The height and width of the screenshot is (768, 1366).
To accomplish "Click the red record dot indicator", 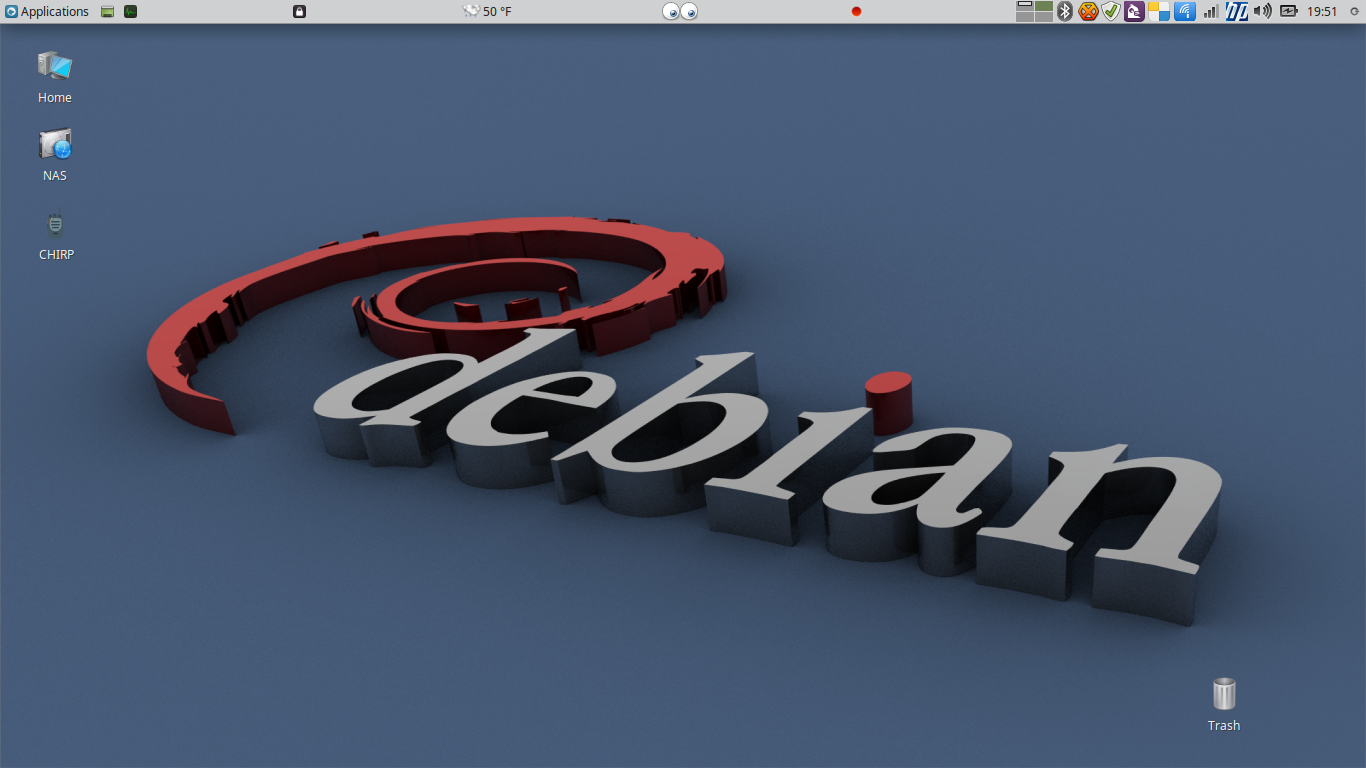I will (x=856, y=12).
